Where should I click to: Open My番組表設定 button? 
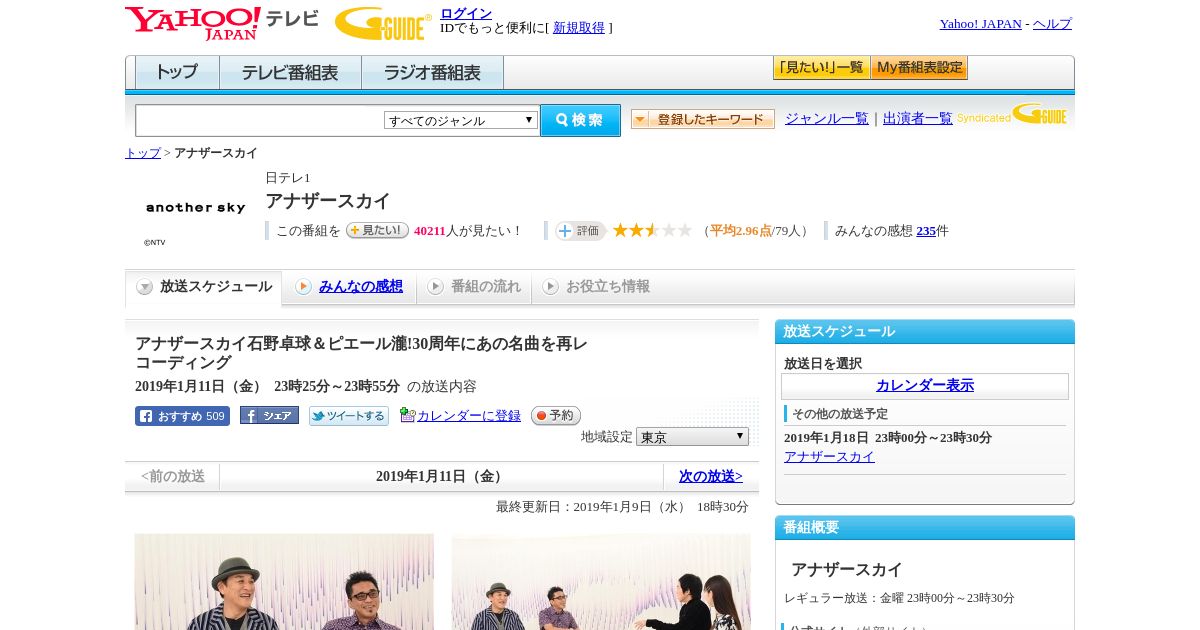click(919, 68)
